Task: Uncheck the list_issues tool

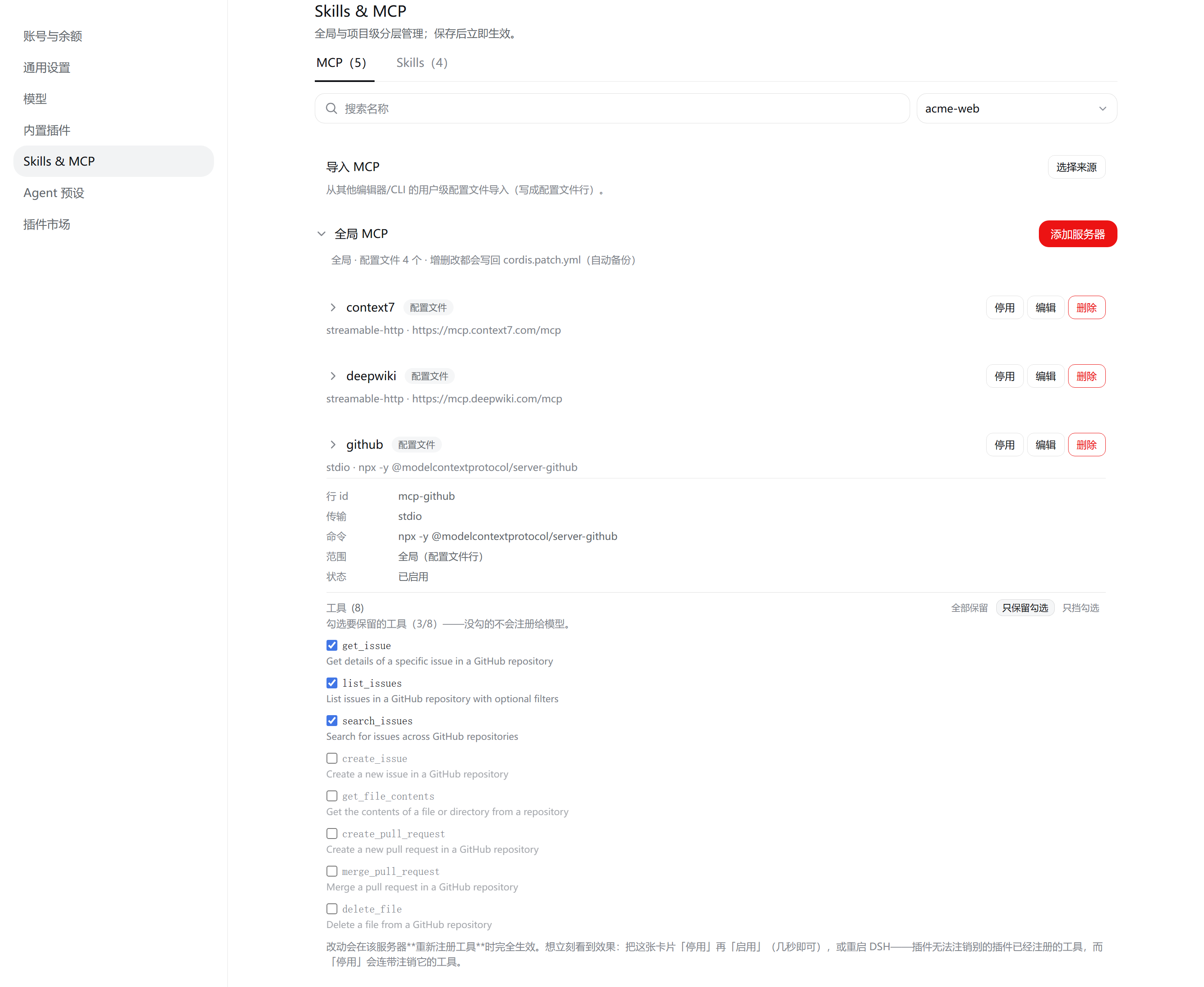Action: 332,682
